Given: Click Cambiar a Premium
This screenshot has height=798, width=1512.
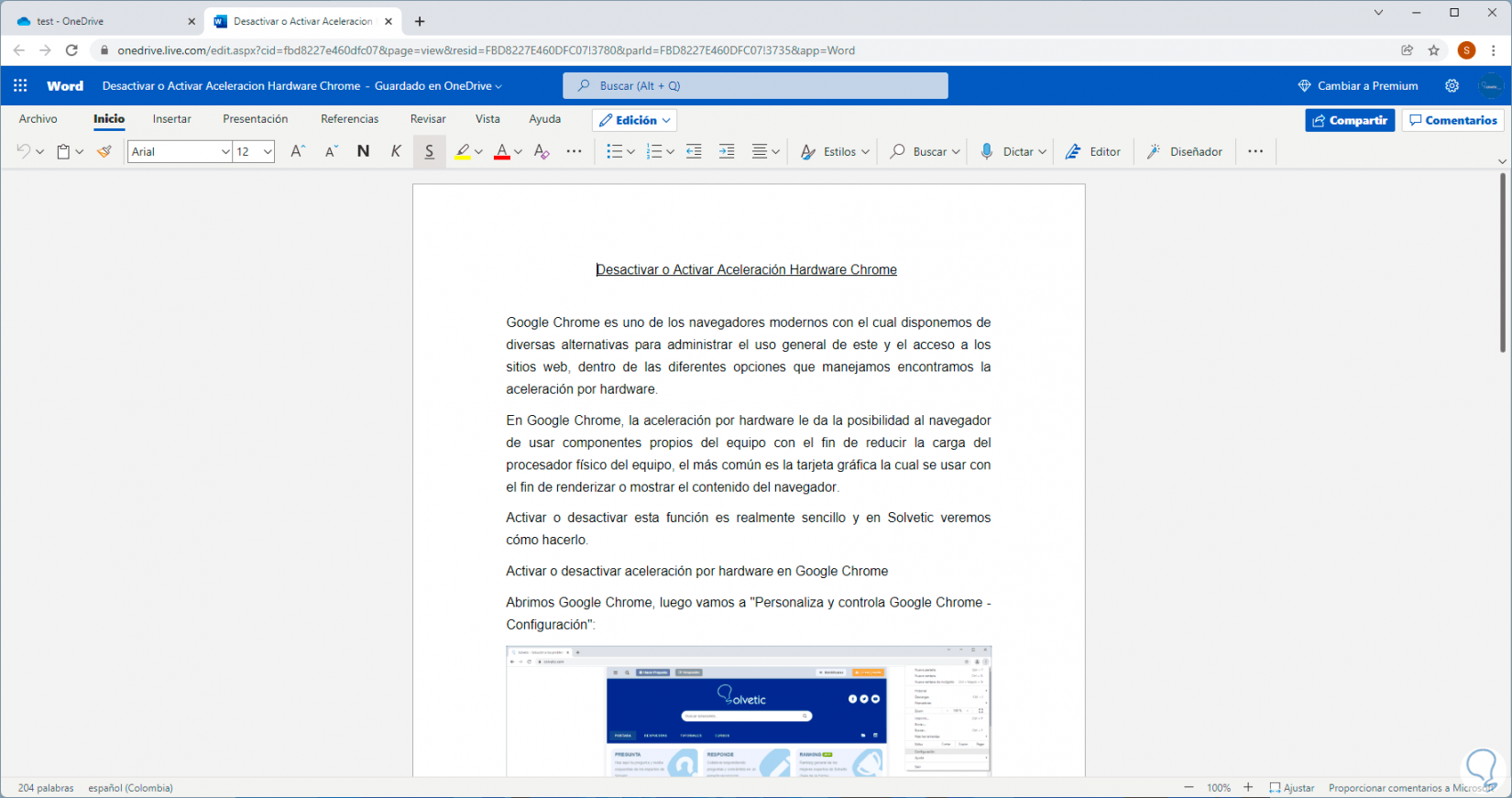Looking at the screenshot, I should coord(1358,85).
